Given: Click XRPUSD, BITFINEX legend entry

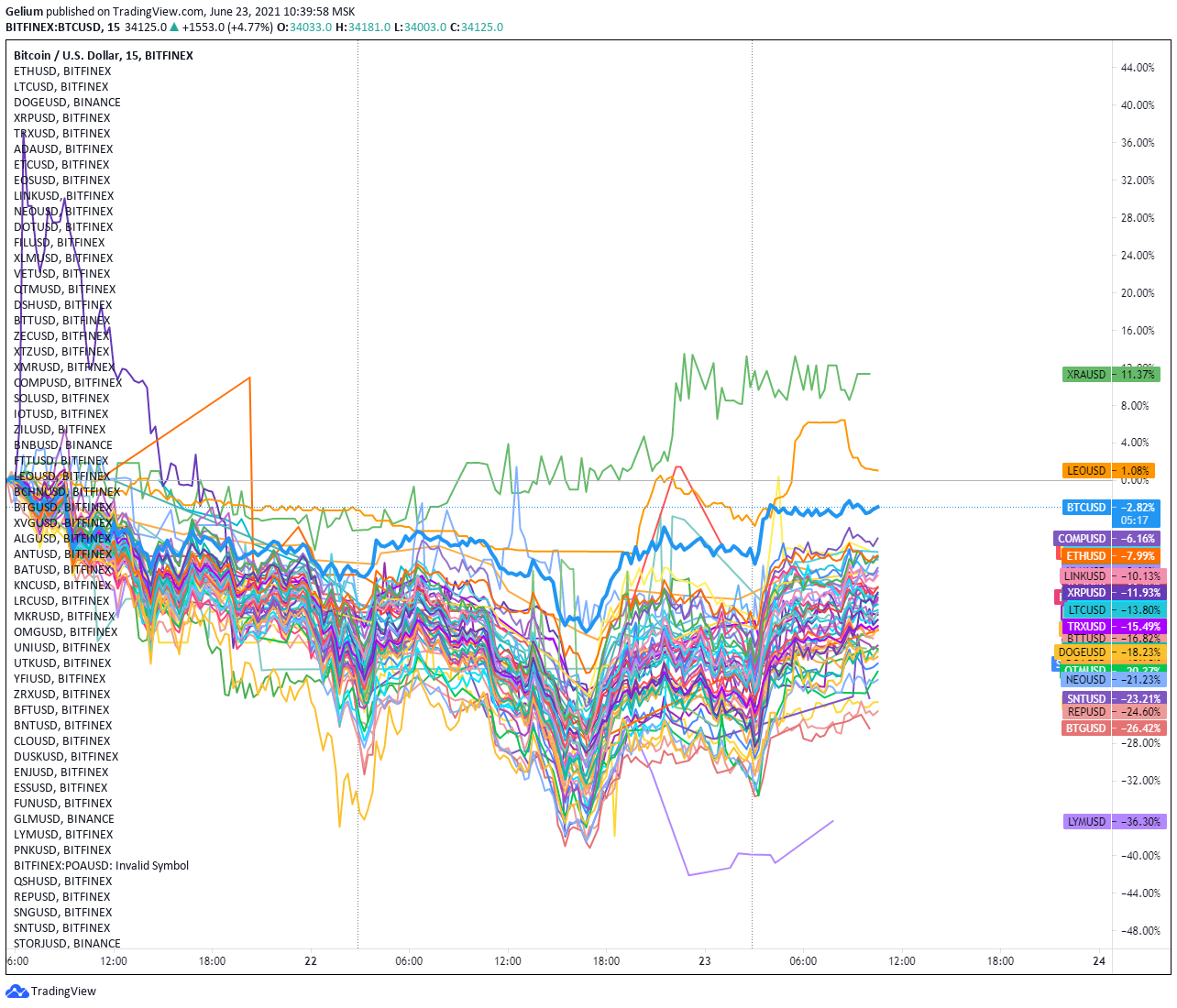Looking at the screenshot, I should pyautogui.click(x=62, y=117).
